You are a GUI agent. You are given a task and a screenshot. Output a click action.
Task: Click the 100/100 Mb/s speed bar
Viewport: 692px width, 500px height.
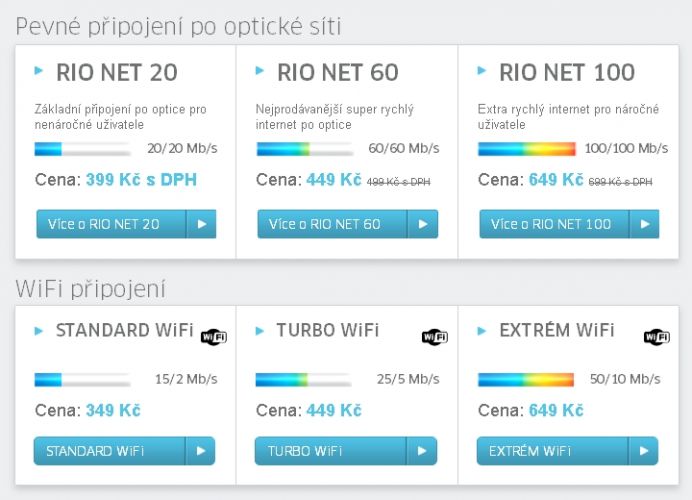click(x=527, y=149)
